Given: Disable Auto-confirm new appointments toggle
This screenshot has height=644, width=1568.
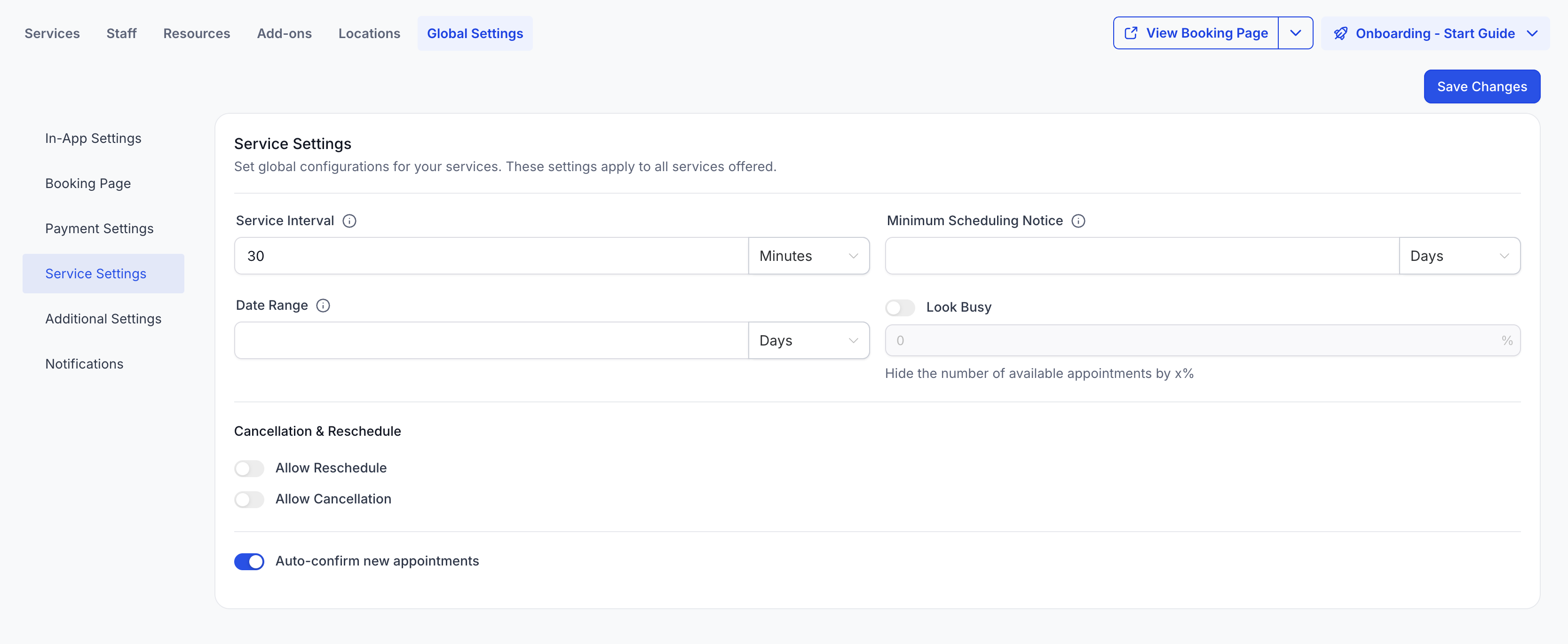Looking at the screenshot, I should 249,561.
